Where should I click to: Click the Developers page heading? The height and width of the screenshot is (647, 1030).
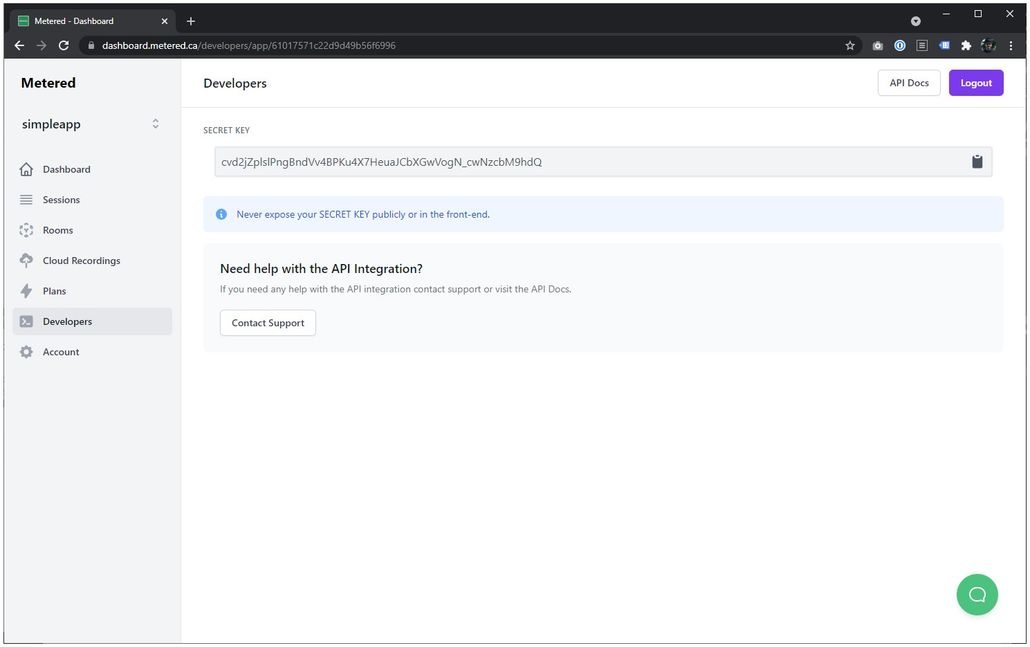click(x=235, y=83)
